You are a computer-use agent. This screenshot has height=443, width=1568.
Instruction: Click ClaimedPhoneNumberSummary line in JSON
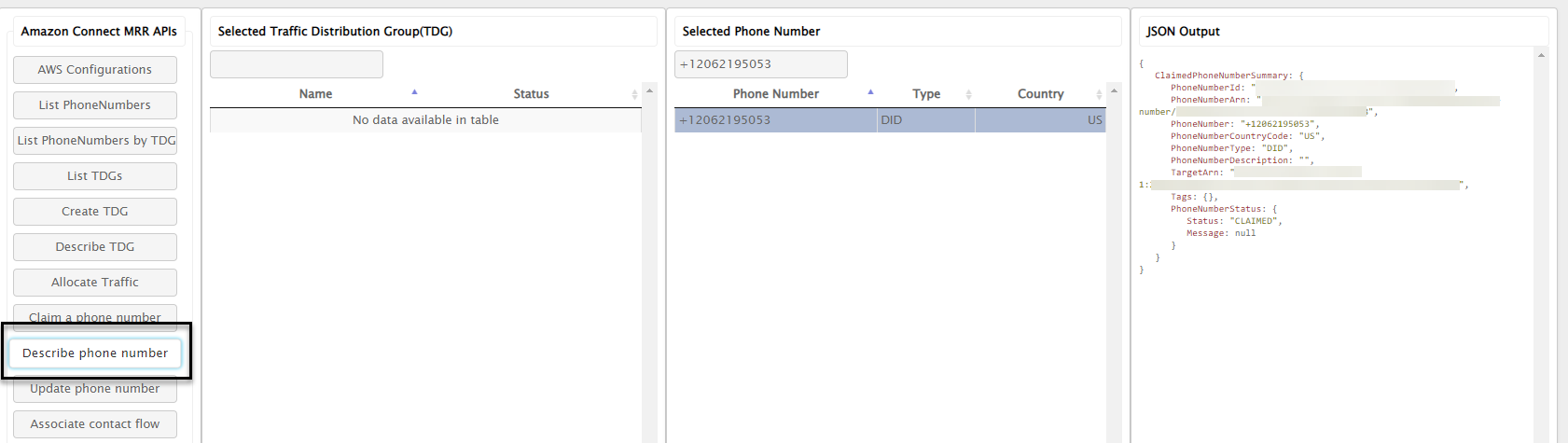click(x=1228, y=76)
